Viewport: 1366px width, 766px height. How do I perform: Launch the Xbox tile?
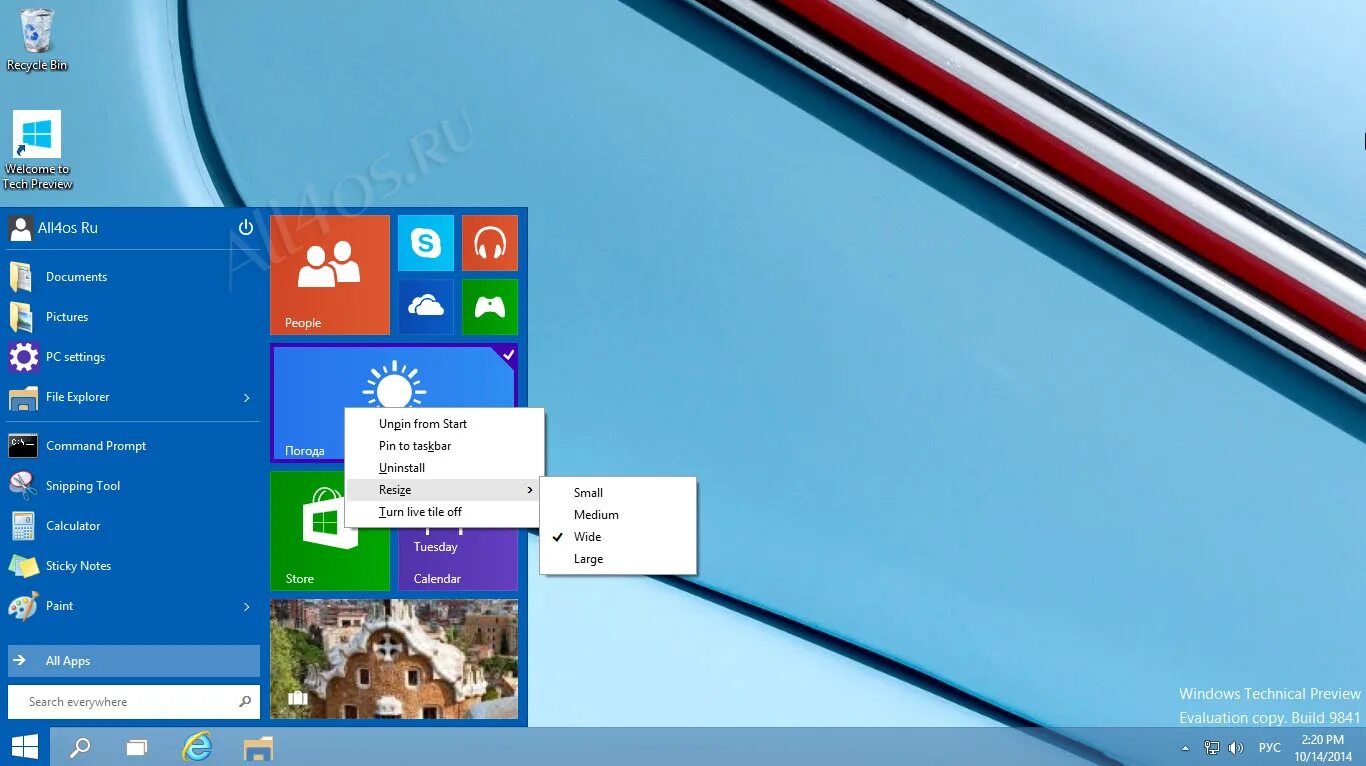[490, 307]
